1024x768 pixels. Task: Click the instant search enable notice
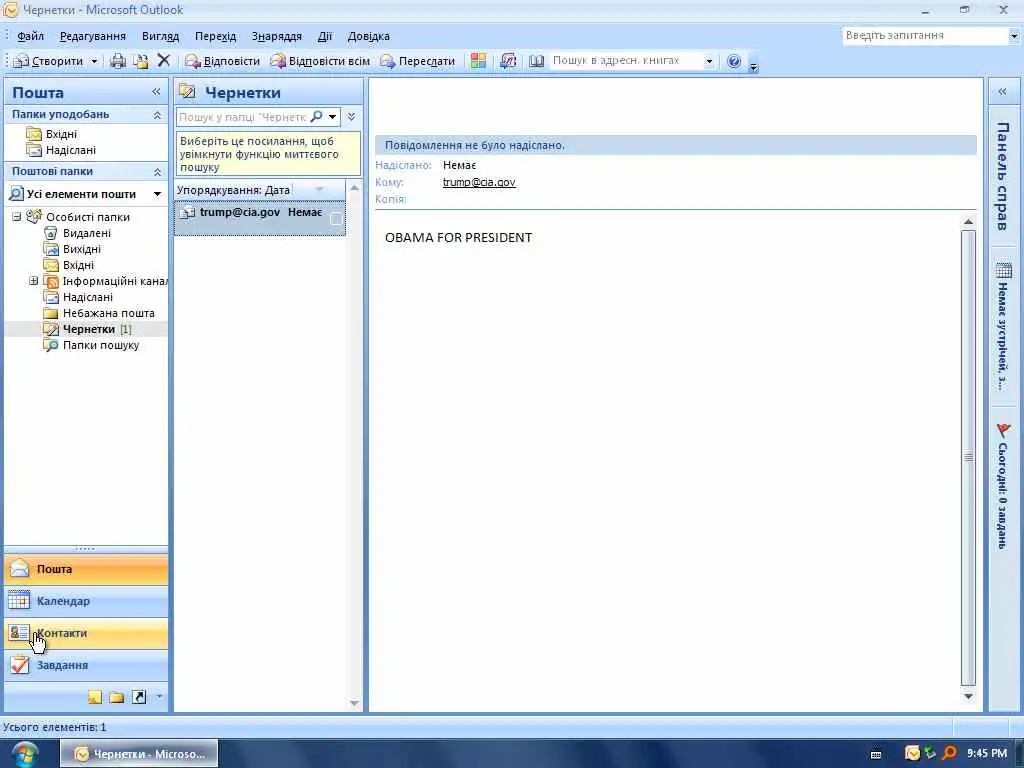[x=268, y=153]
